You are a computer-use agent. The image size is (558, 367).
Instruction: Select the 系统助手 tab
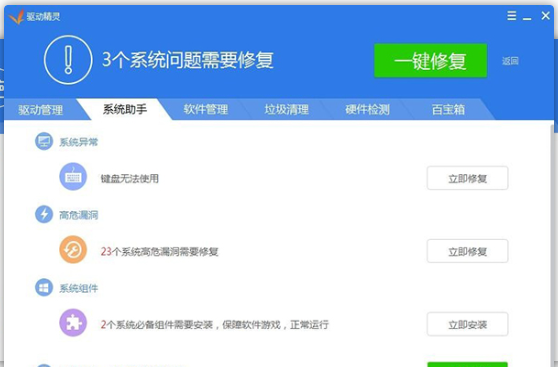pos(125,109)
